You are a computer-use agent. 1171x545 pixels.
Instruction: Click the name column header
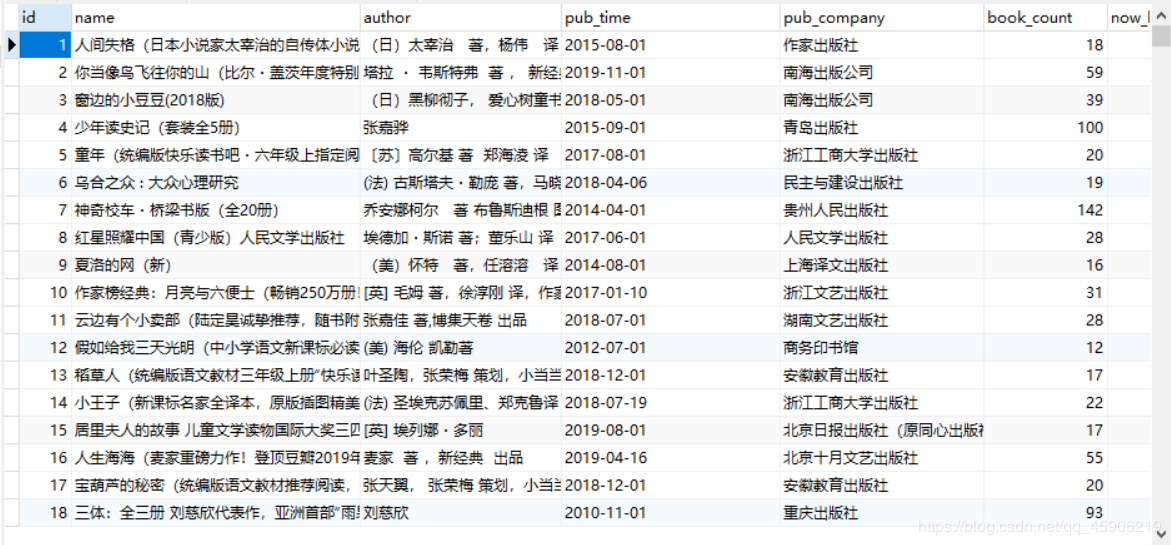(x=216, y=17)
